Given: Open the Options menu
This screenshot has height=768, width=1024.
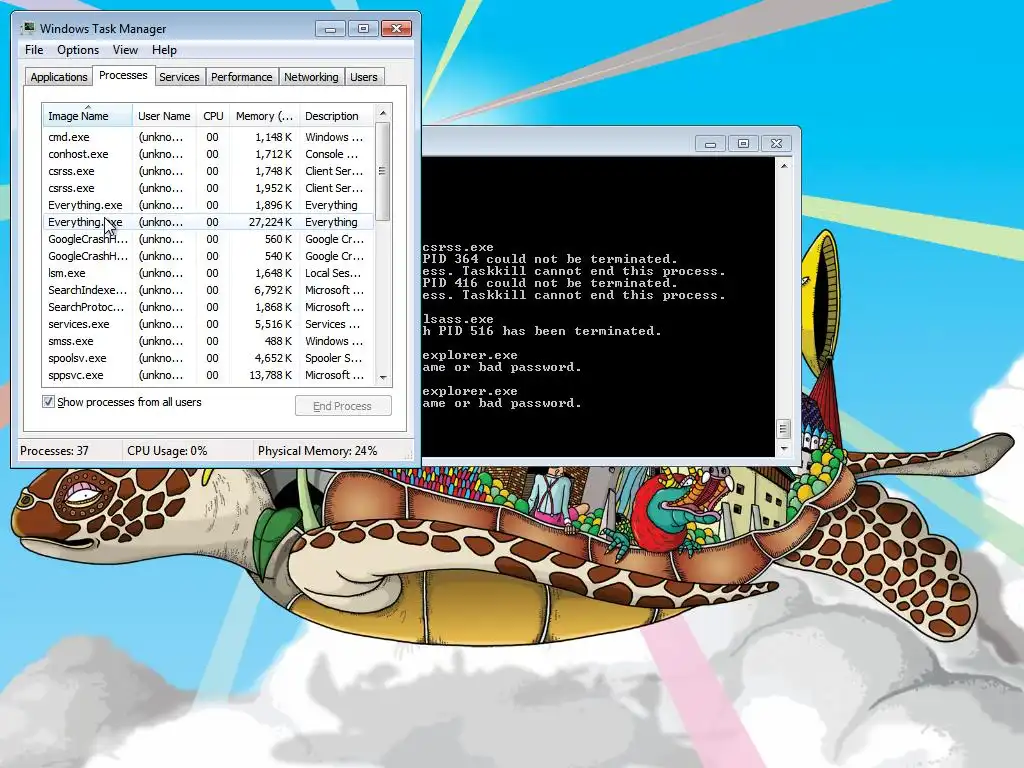Looking at the screenshot, I should tap(78, 50).
